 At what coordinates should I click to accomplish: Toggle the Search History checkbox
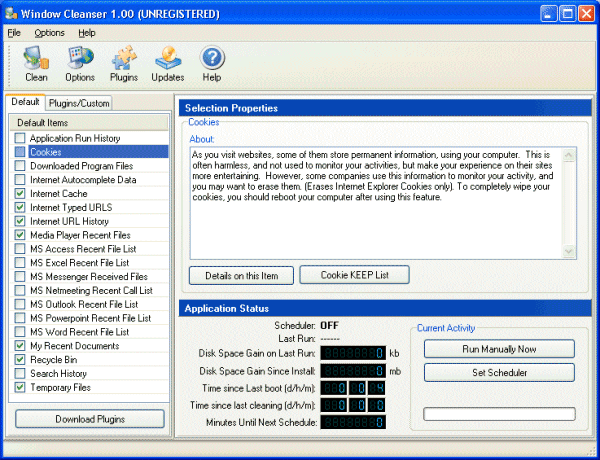(x=21, y=373)
